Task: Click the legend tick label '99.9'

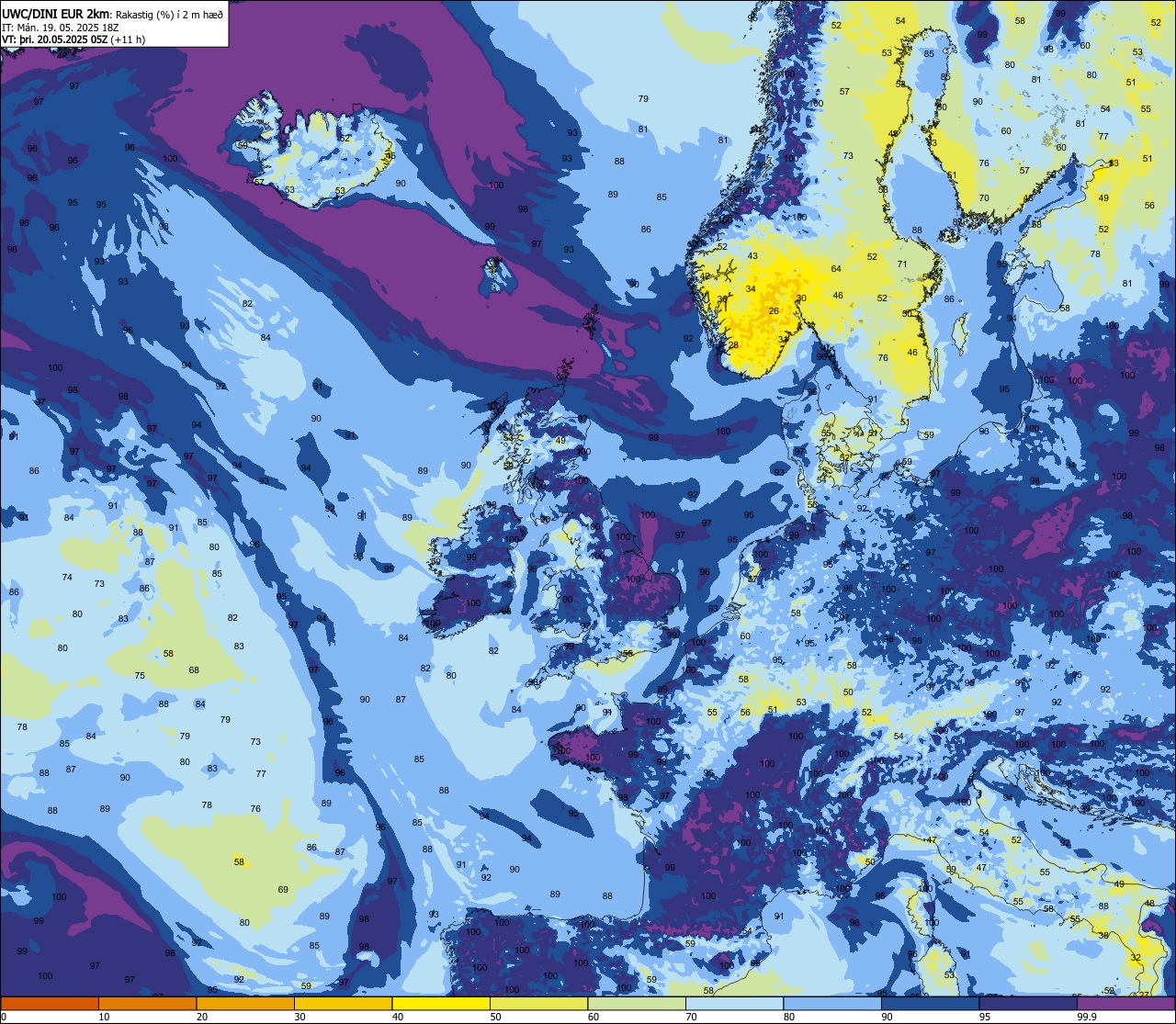Action: click(x=1088, y=1017)
